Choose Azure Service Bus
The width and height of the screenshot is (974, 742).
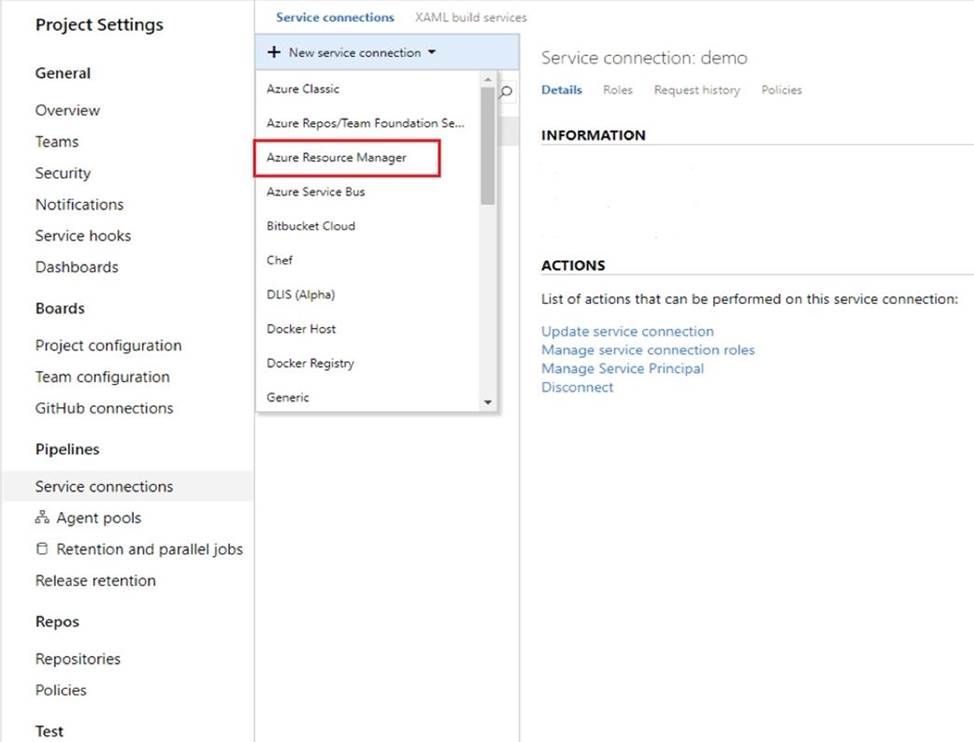pos(368,192)
